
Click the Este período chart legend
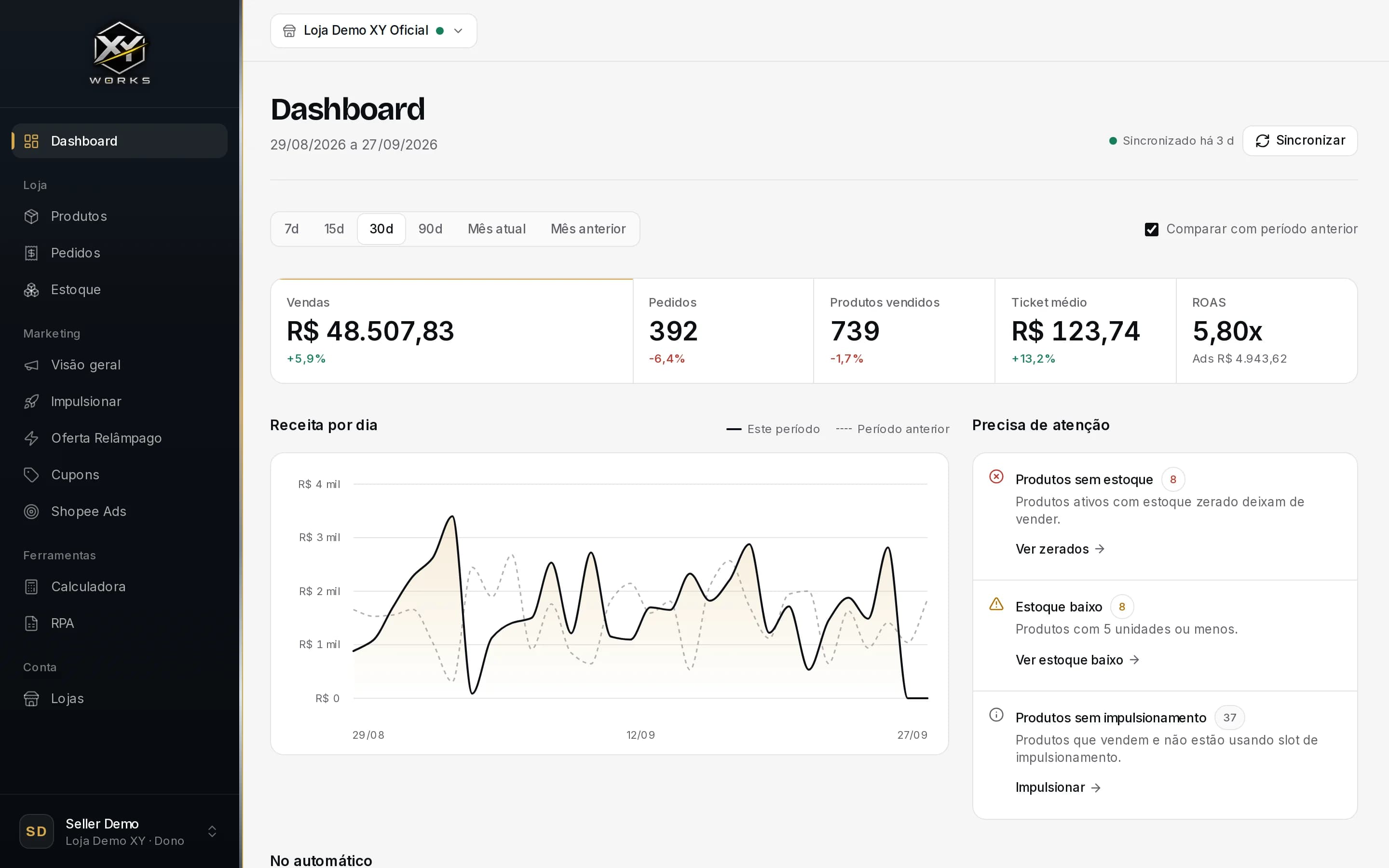(773, 429)
